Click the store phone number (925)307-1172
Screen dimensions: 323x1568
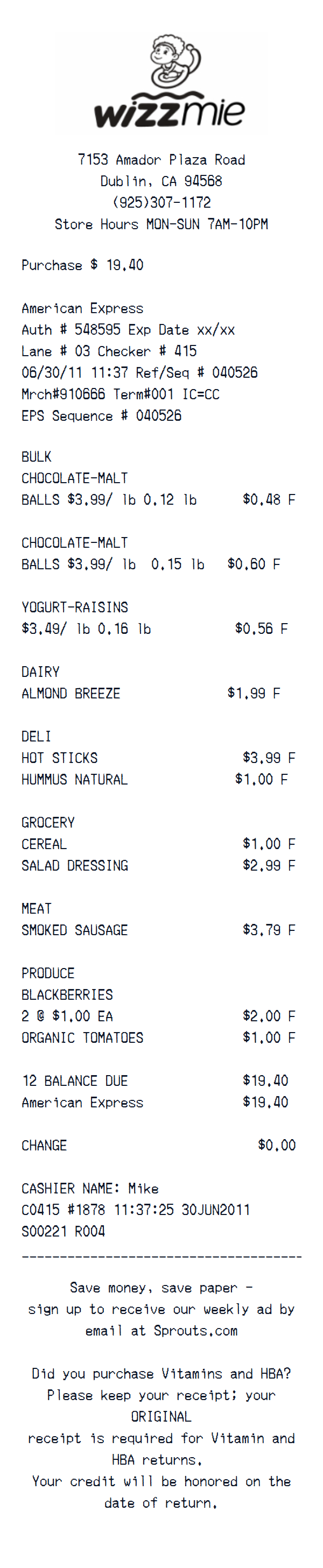coord(161,202)
